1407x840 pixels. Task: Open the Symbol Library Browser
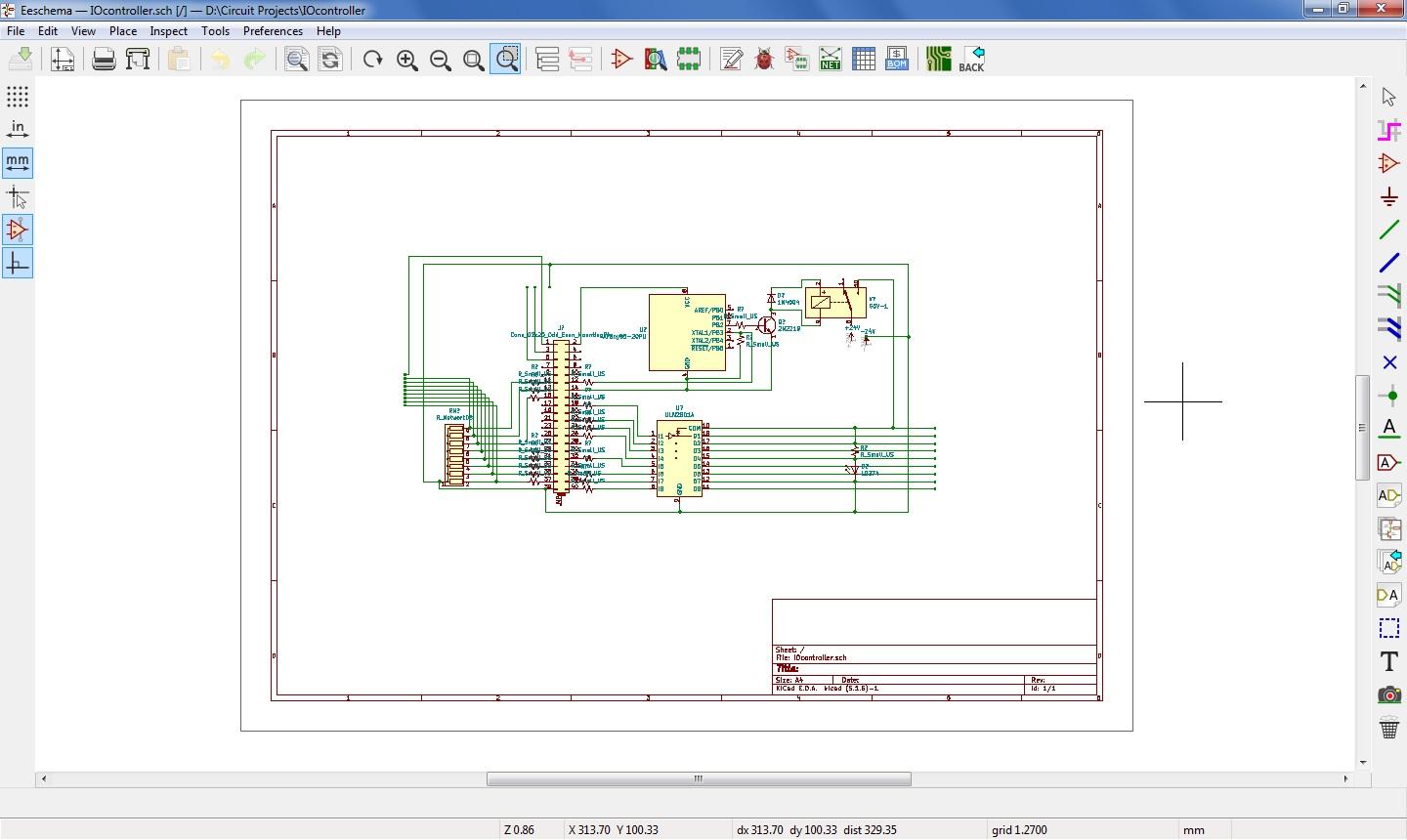(x=656, y=59)
